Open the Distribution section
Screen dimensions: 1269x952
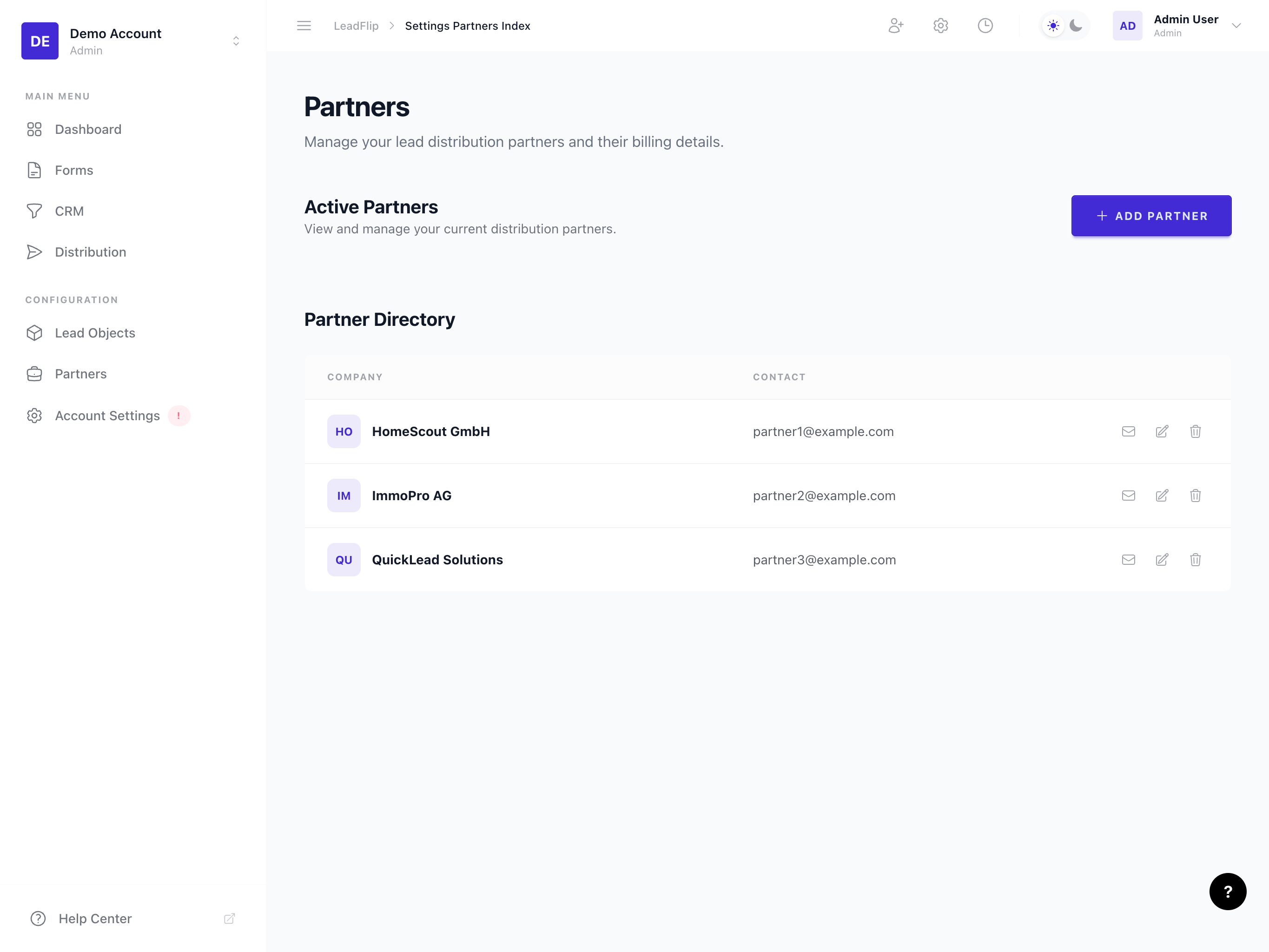tap(91, 251)
